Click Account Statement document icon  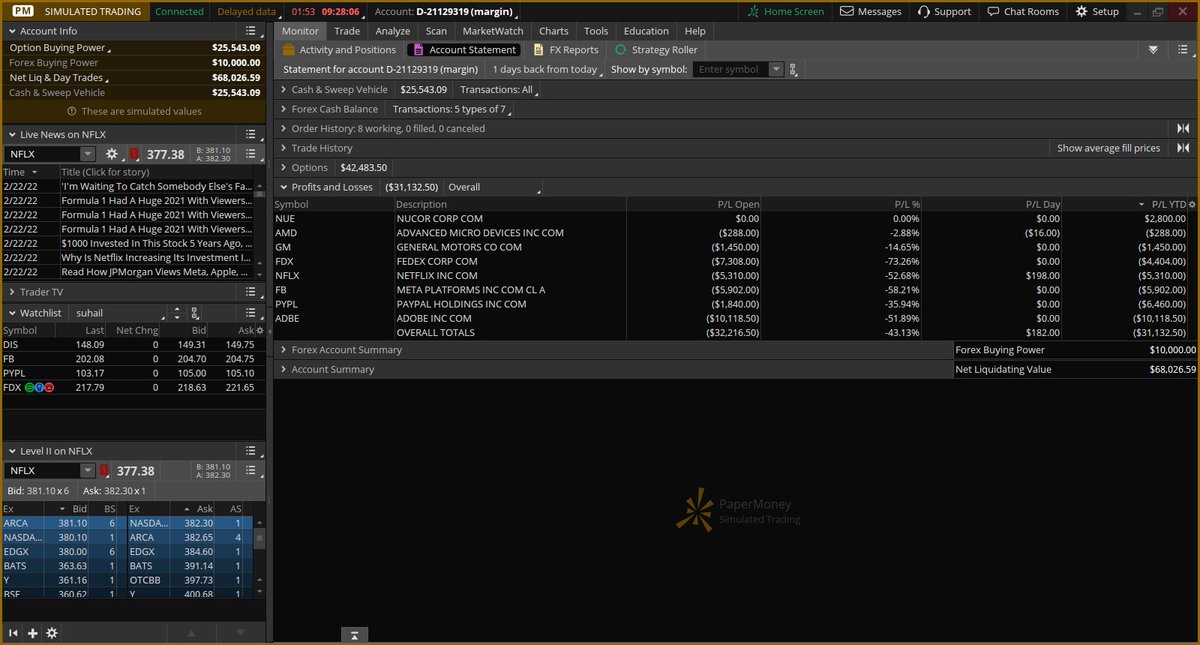419,49
